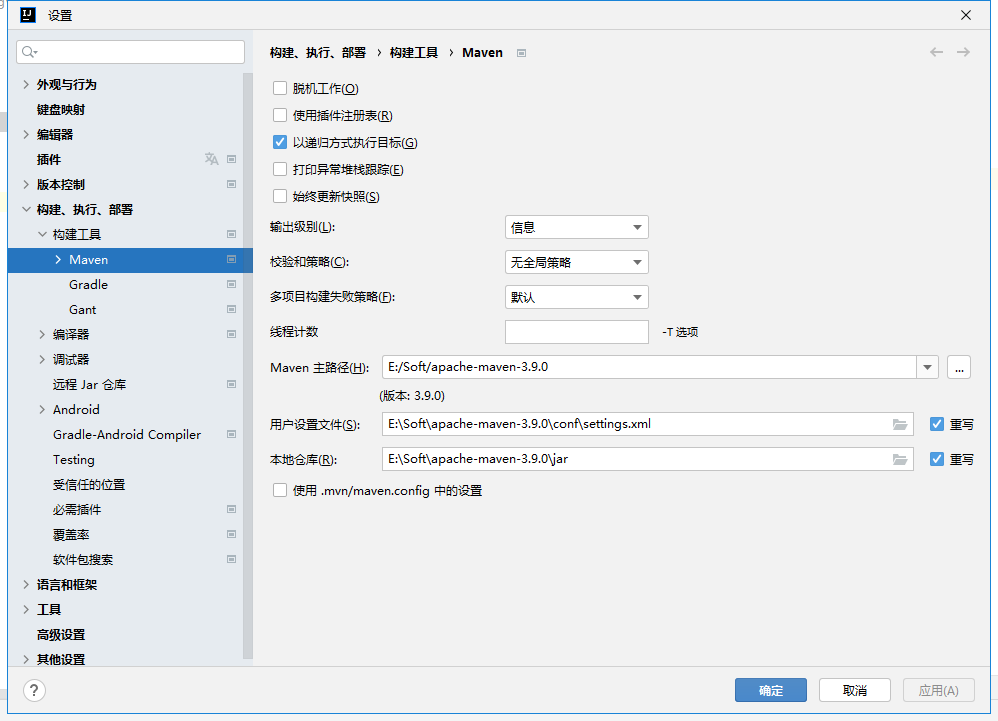
Task: Click the 应用(A) button
Action: (x=939, y=690)
